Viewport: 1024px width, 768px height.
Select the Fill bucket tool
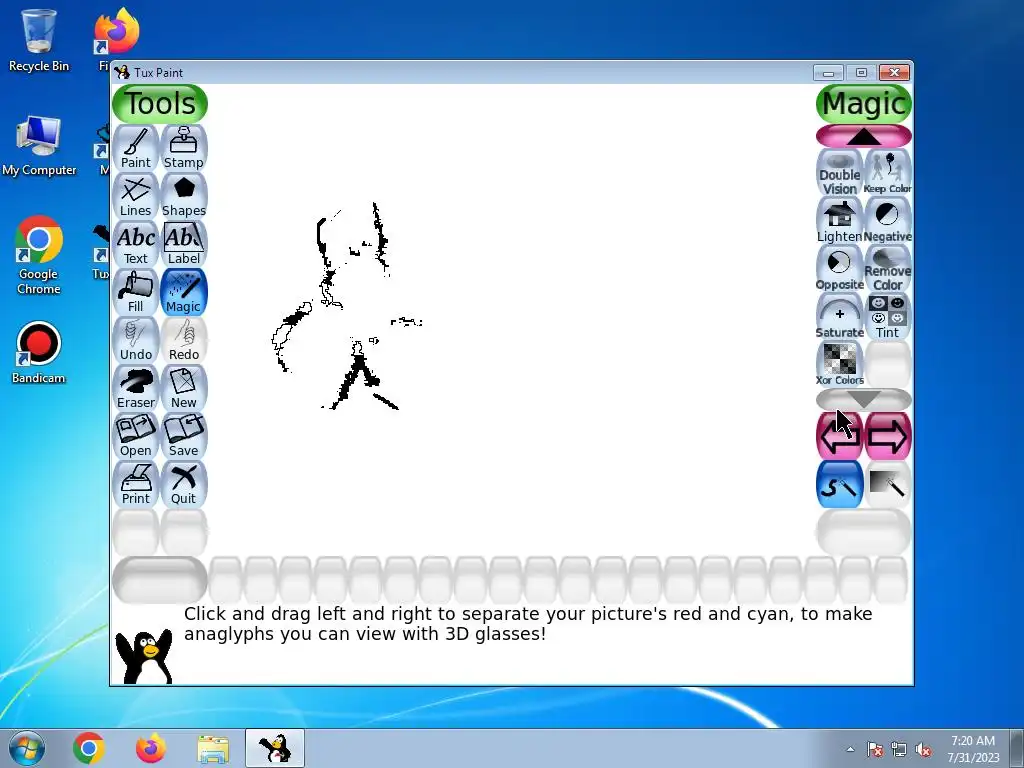point(136,292)
